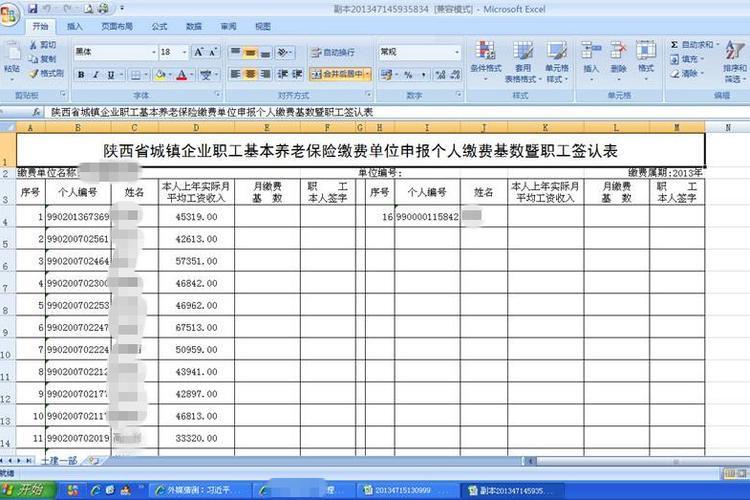Toggle Underline formatting
Screen dimensions: 750x500
111,75
